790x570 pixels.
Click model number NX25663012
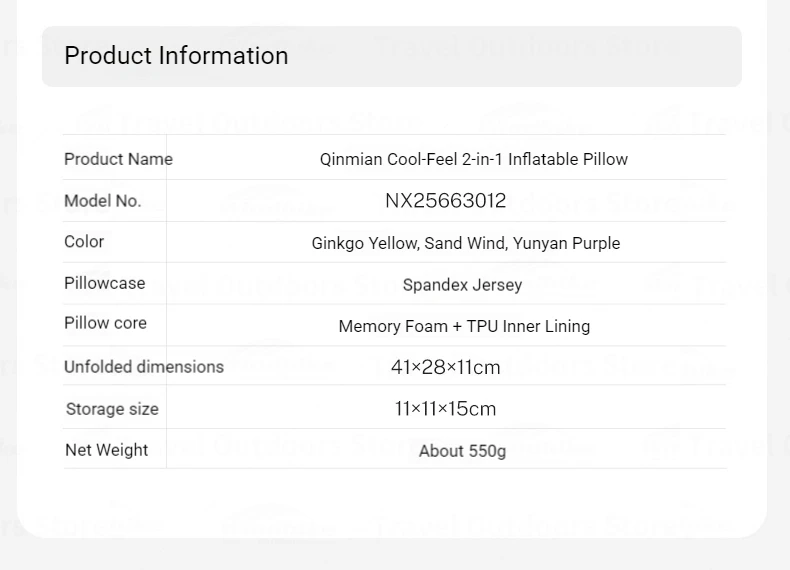(445, 201)
